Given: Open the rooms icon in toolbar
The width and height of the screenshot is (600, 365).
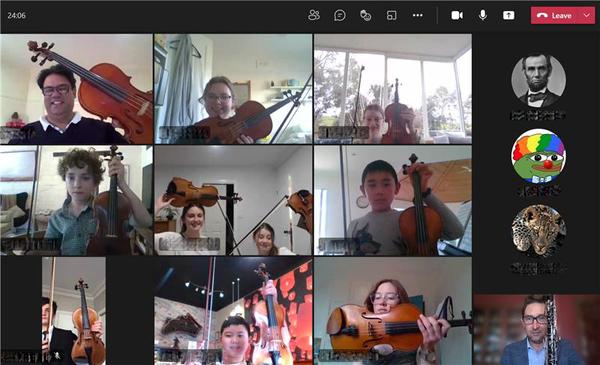Looking at the screenshot, I should 391,15.
